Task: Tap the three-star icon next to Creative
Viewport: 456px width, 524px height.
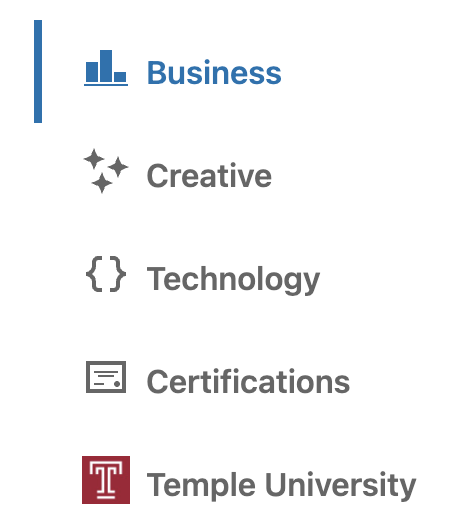Action: 106,171
